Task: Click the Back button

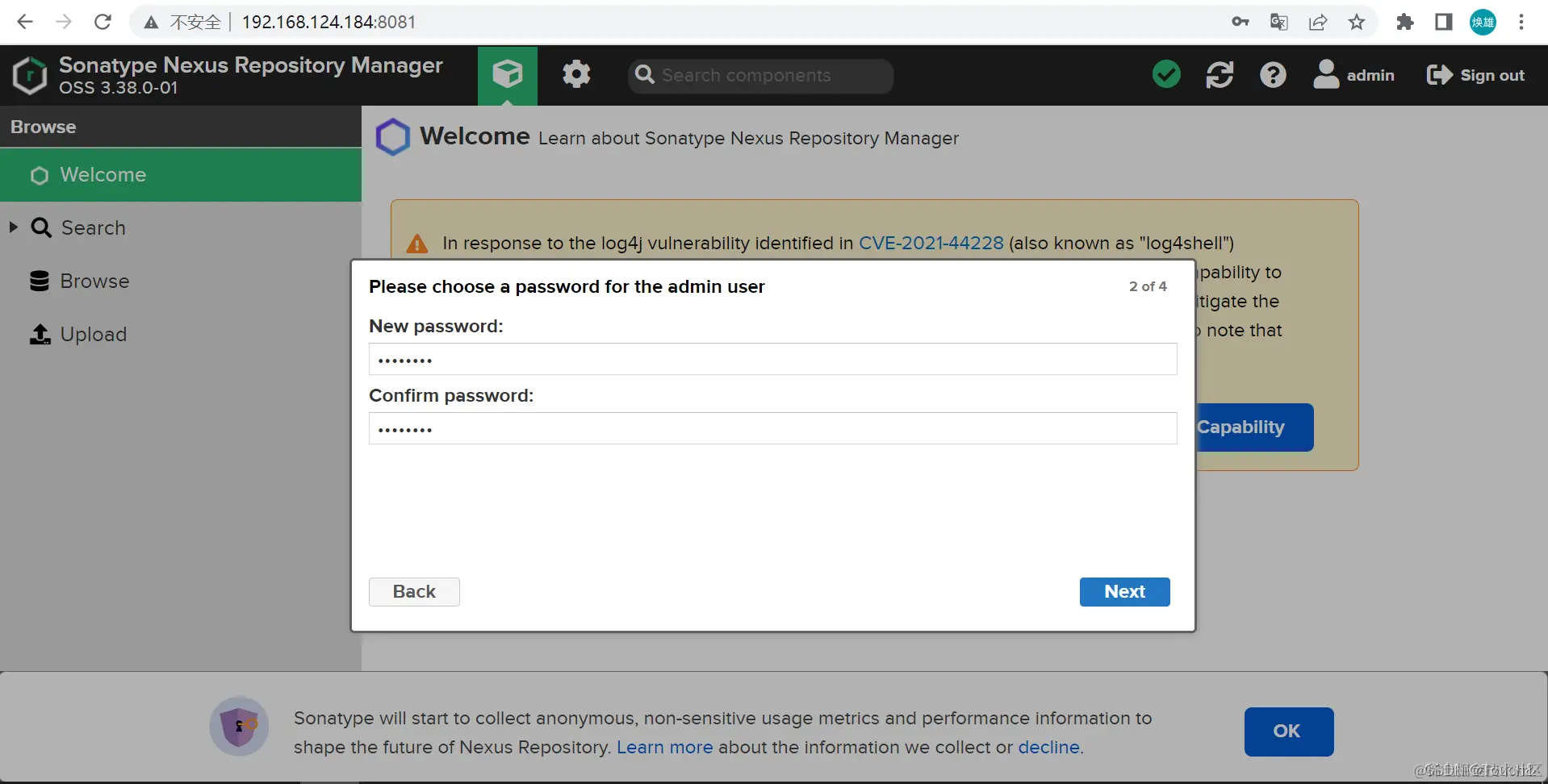Action: [x=414, y=592]
